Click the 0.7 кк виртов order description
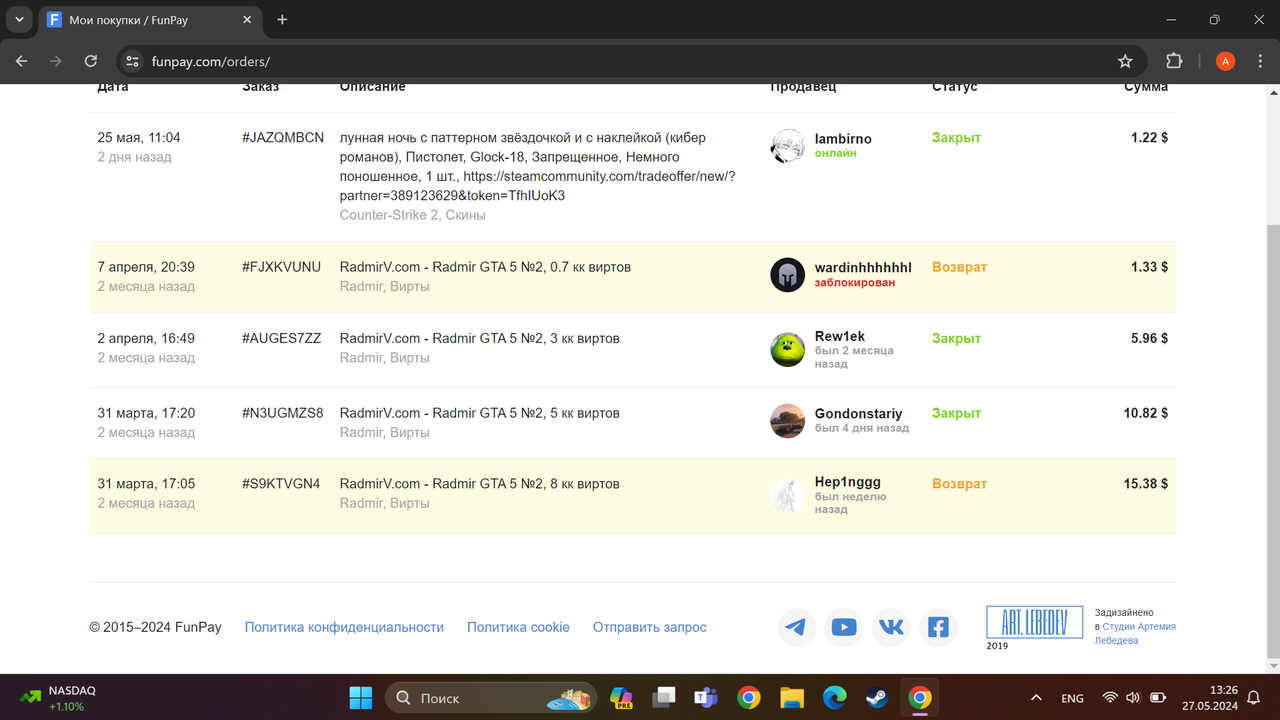Image resolution: width=1280 pixels, height=720 pixels. pos(485,267)
